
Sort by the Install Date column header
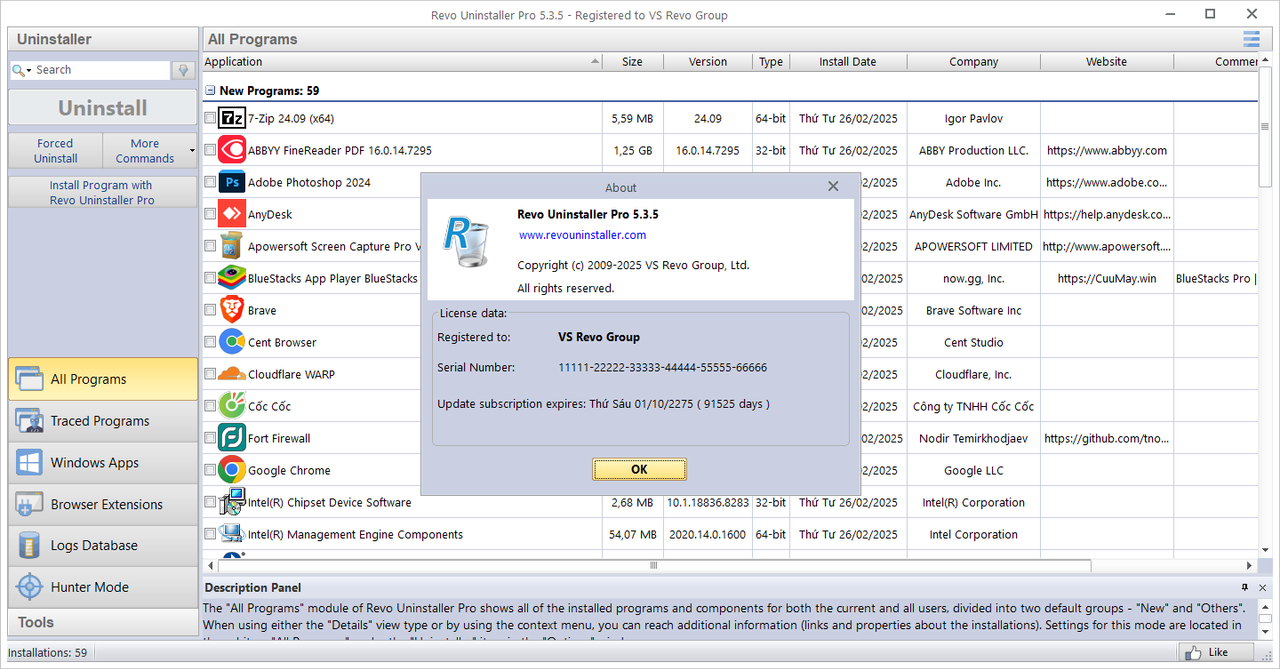848,62
